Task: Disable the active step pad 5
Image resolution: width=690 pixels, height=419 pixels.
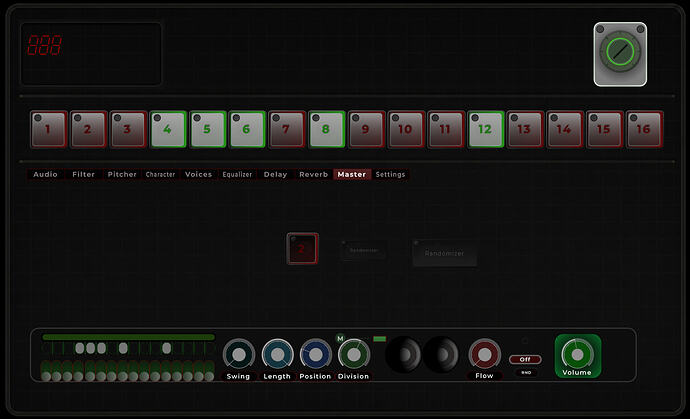Action: tap(208, 129)
